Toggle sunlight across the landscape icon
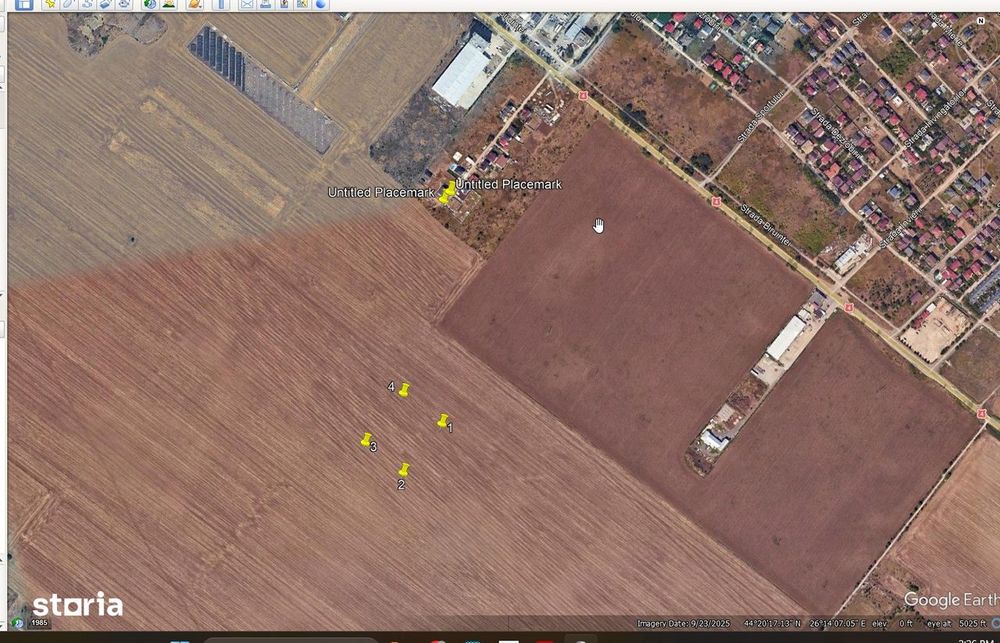The width and height of the screenshot is (1000, 643). (169, 4)
